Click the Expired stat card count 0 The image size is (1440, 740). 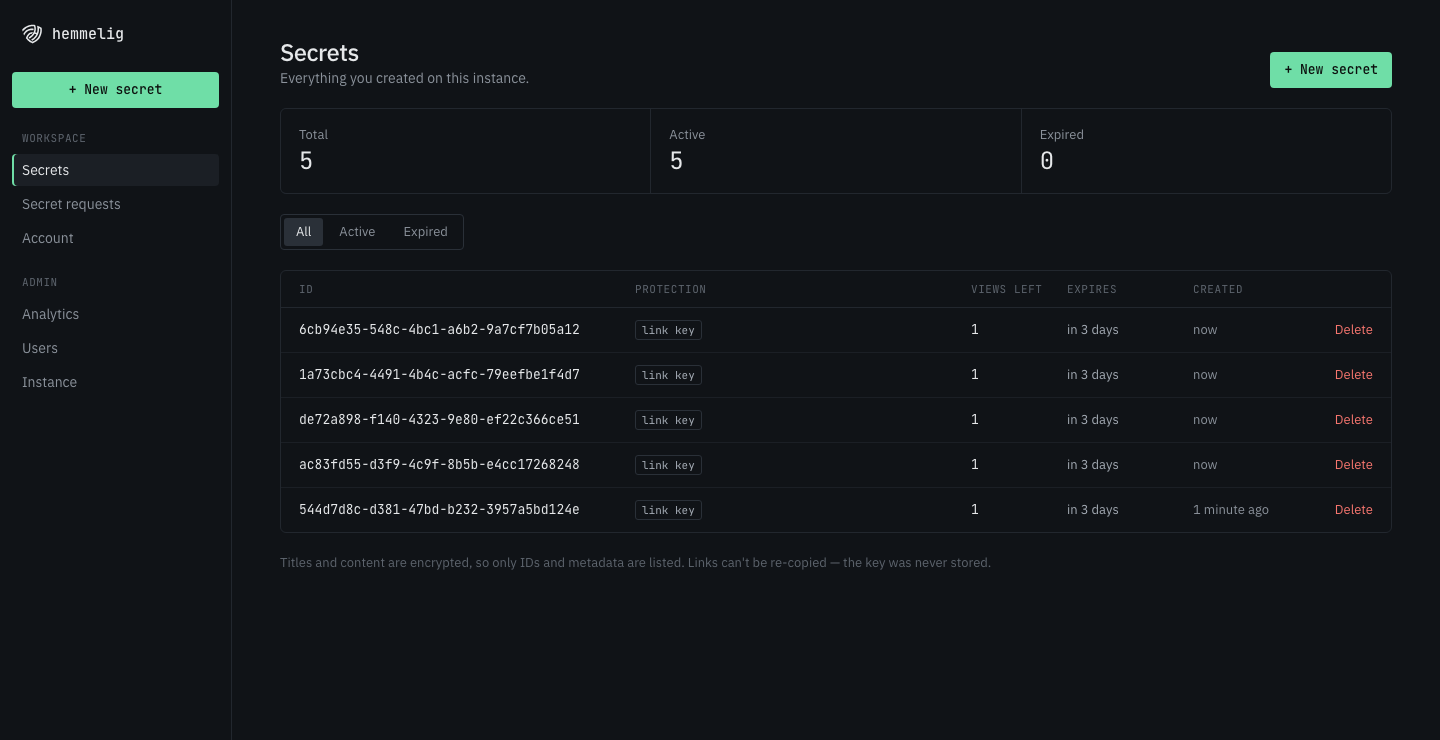(x=1047, y=161)
